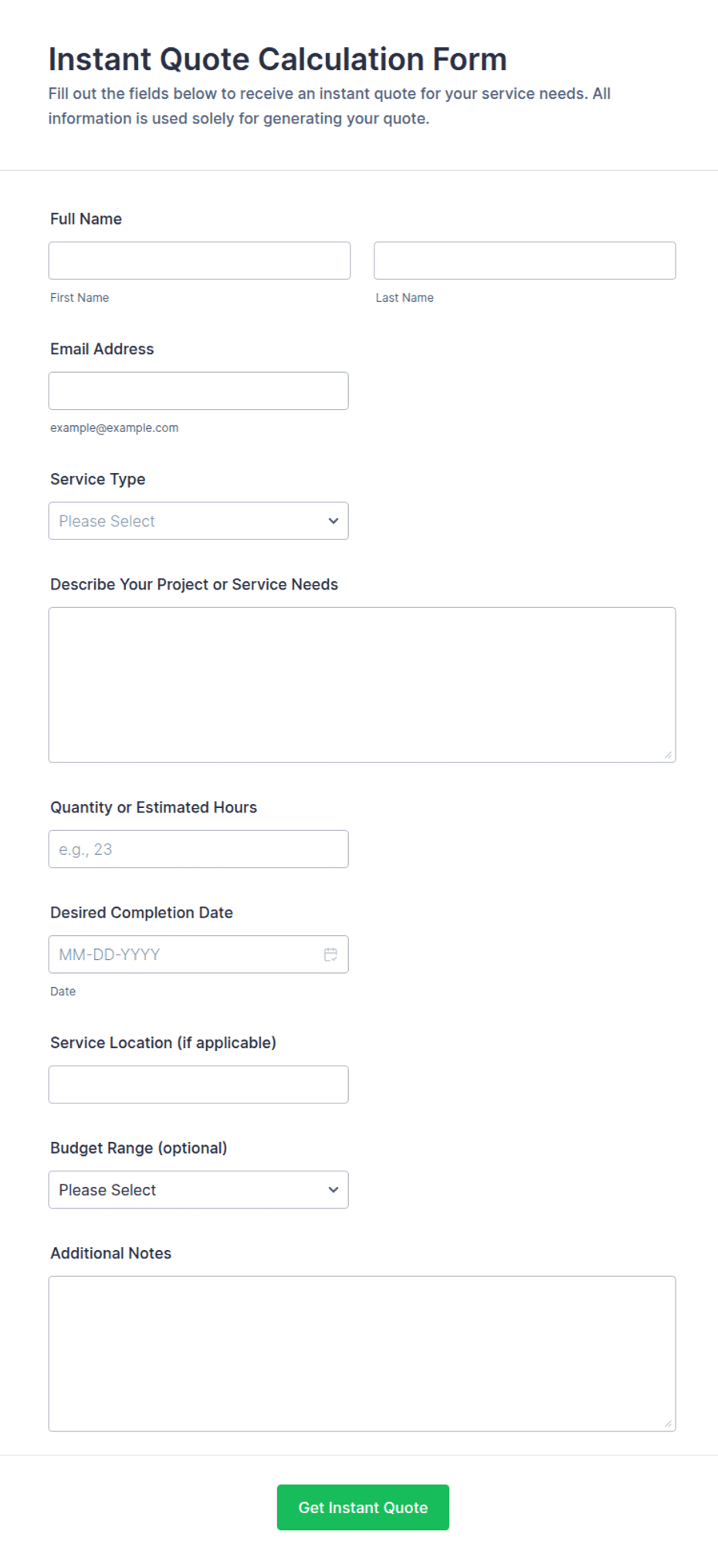Open the Service Type Please Select box
The image size is (718, 1568).
point(198,521)
